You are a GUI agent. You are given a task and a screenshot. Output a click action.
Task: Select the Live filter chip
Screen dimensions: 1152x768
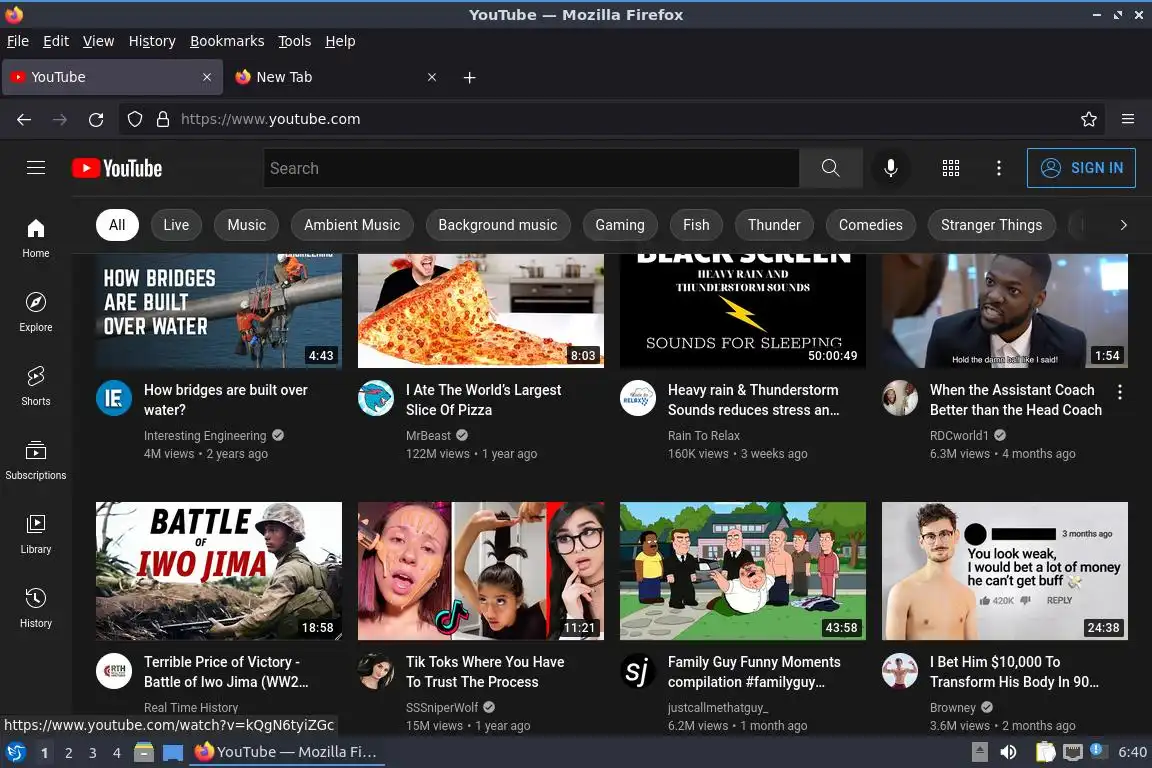click(x=176, y=225)
